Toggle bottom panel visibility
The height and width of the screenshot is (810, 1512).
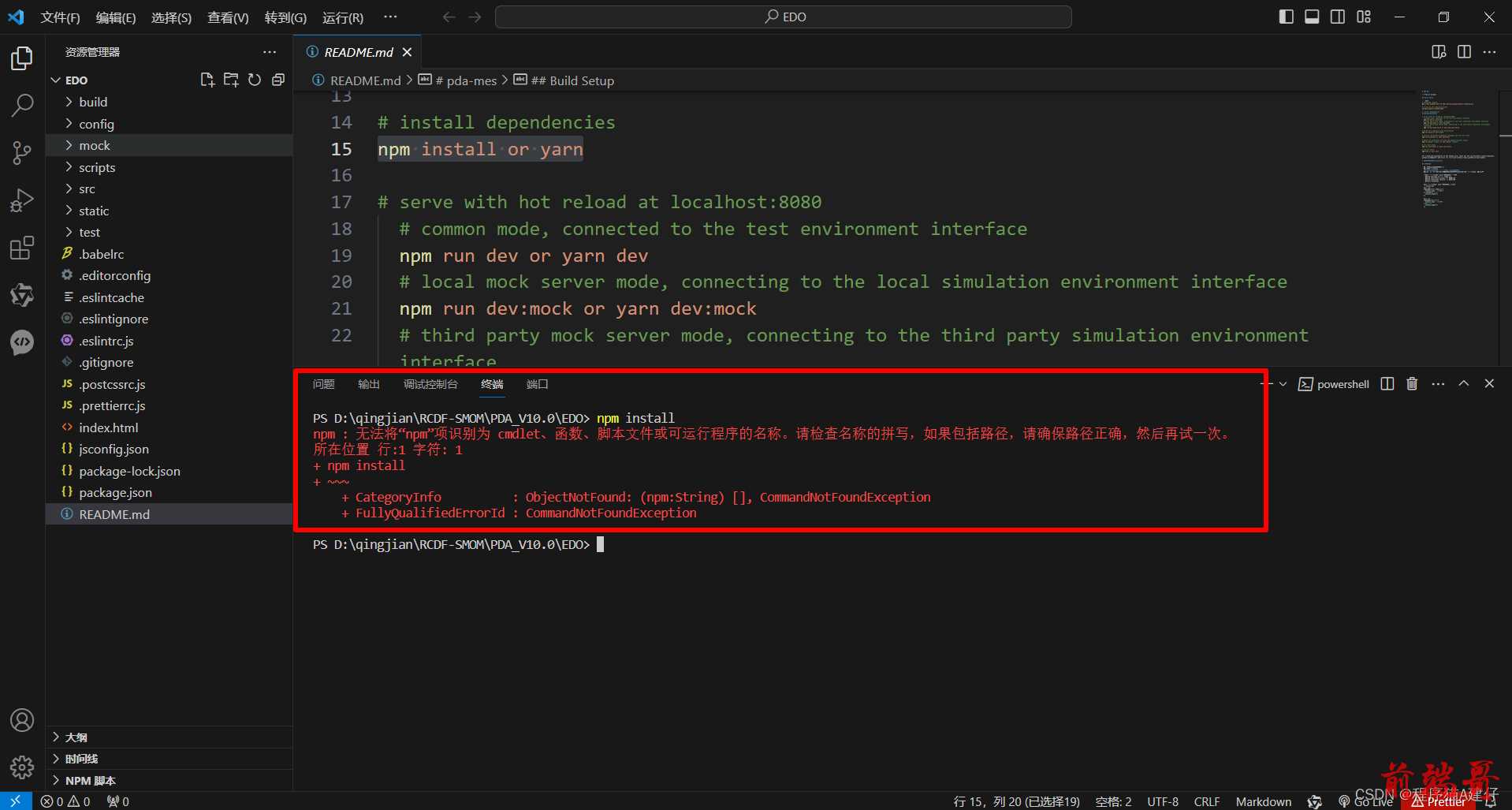(1312, 17)
